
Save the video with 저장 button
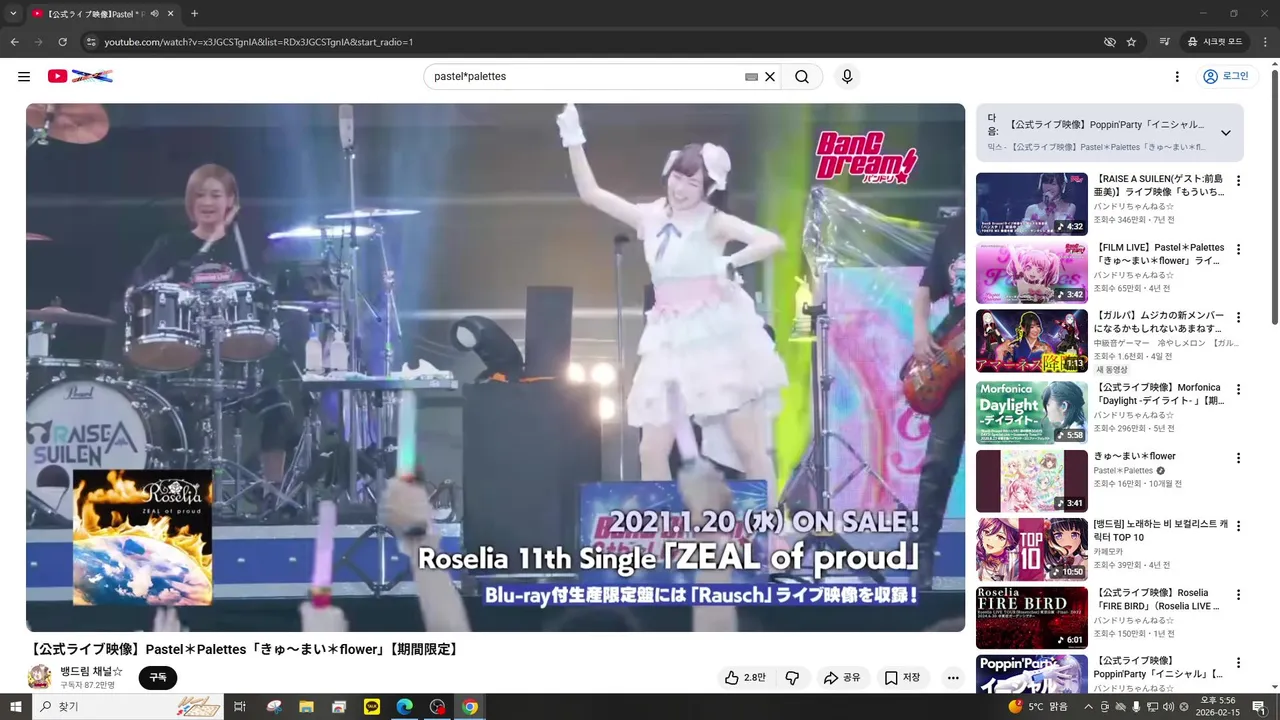point(902,678)
